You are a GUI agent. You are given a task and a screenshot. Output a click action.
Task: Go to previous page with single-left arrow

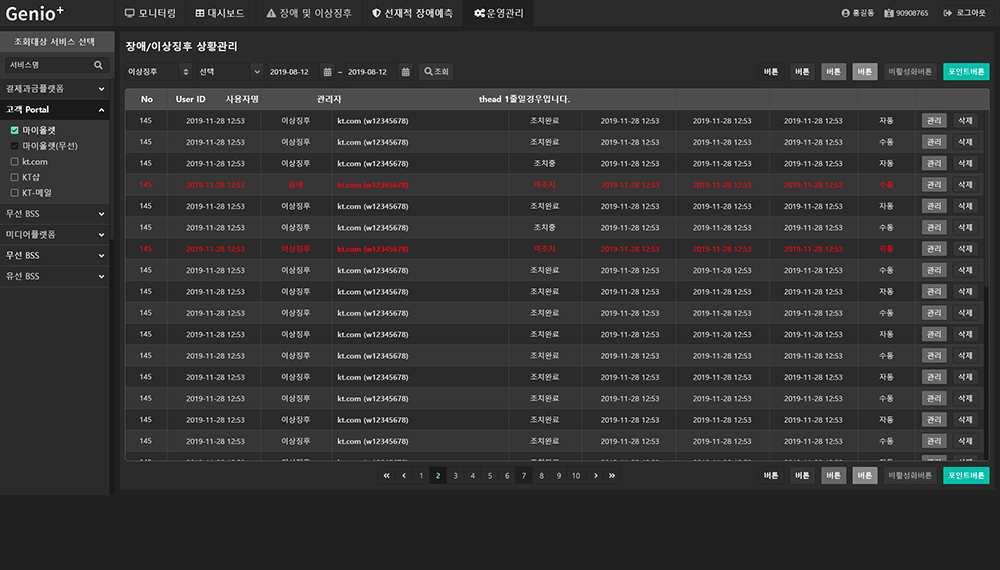point(404,476)
